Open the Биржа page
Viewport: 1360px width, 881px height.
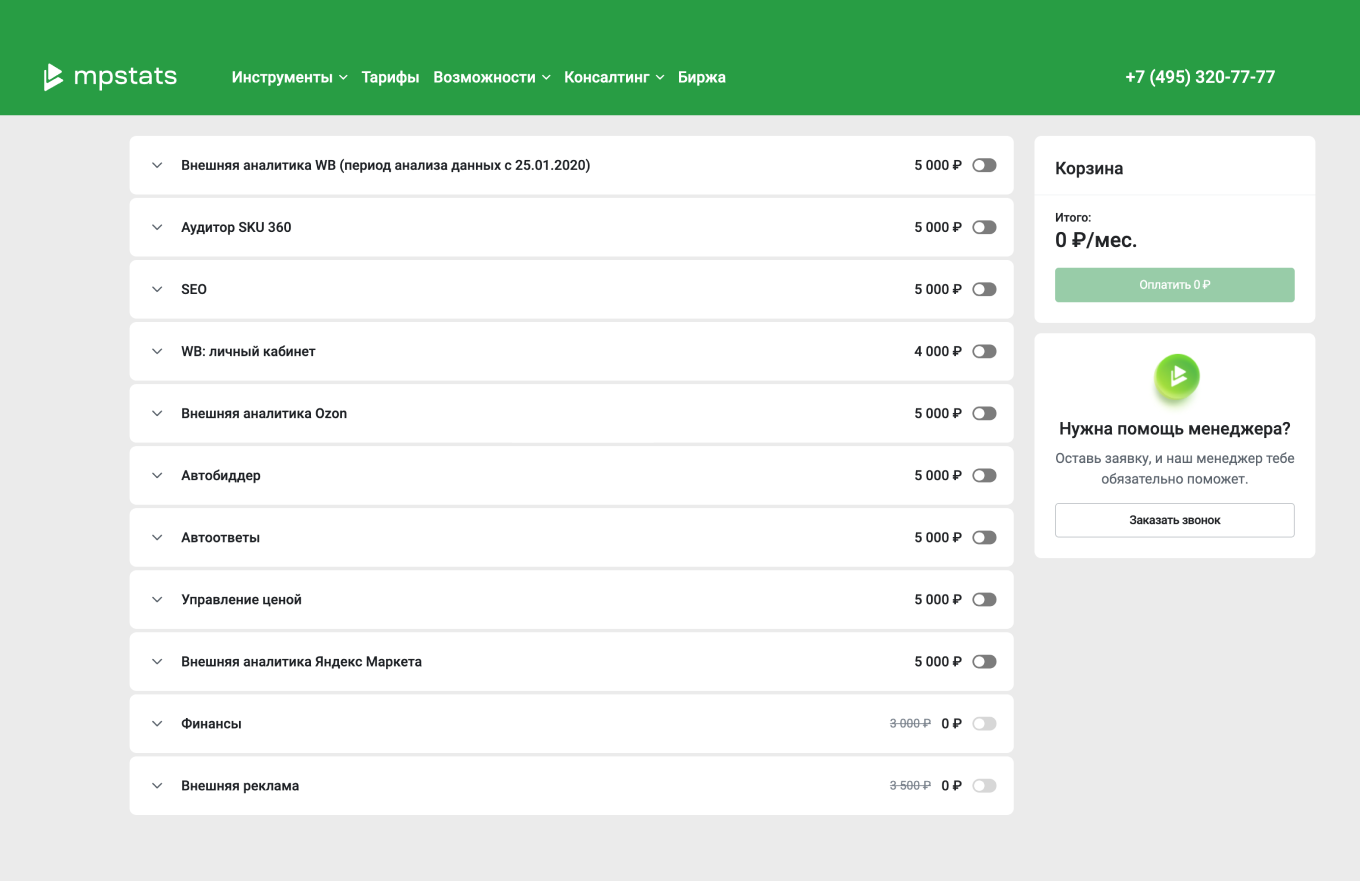(x=702, y=77)
